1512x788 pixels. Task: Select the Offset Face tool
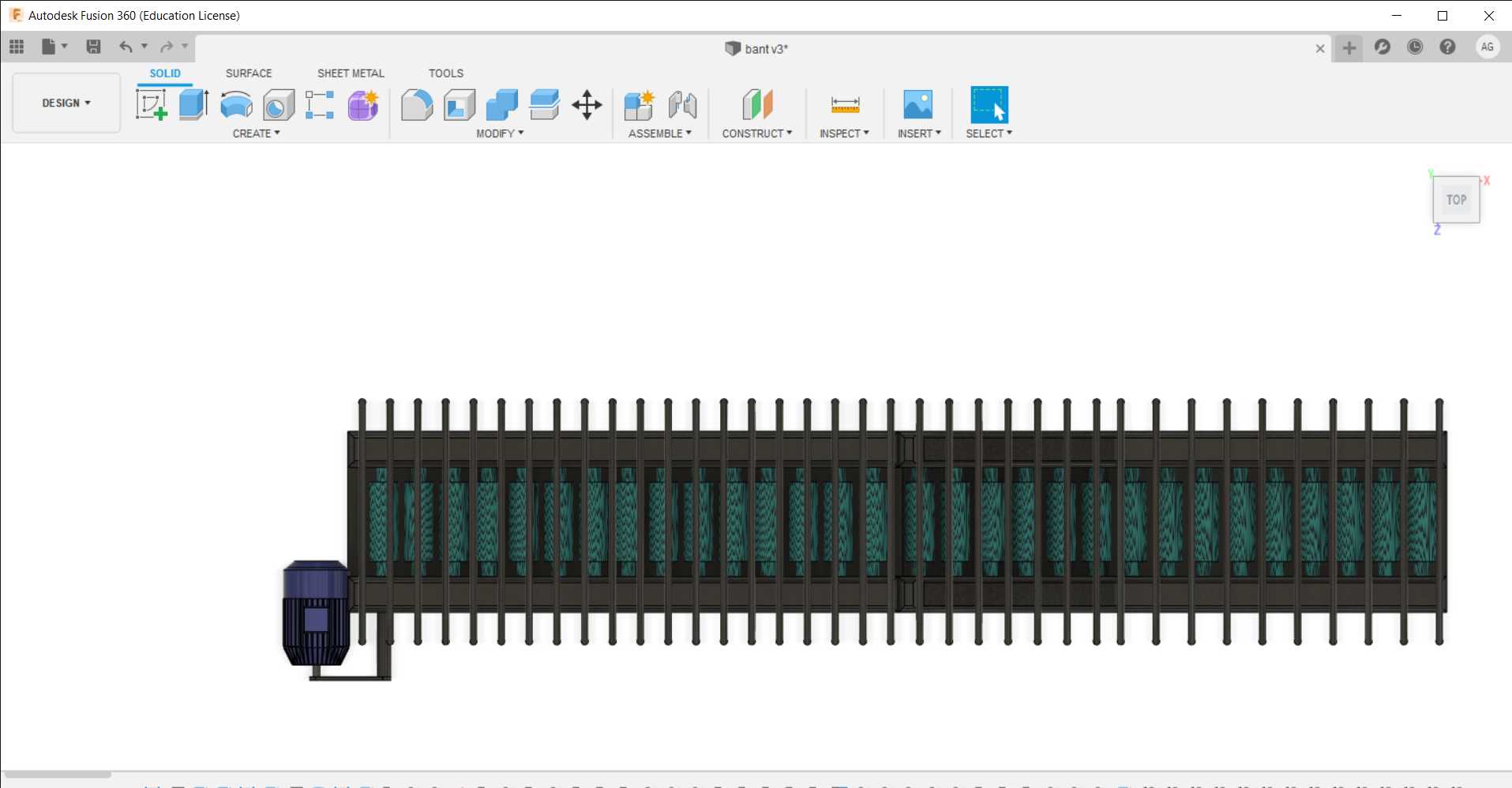(x=545, y=104)
